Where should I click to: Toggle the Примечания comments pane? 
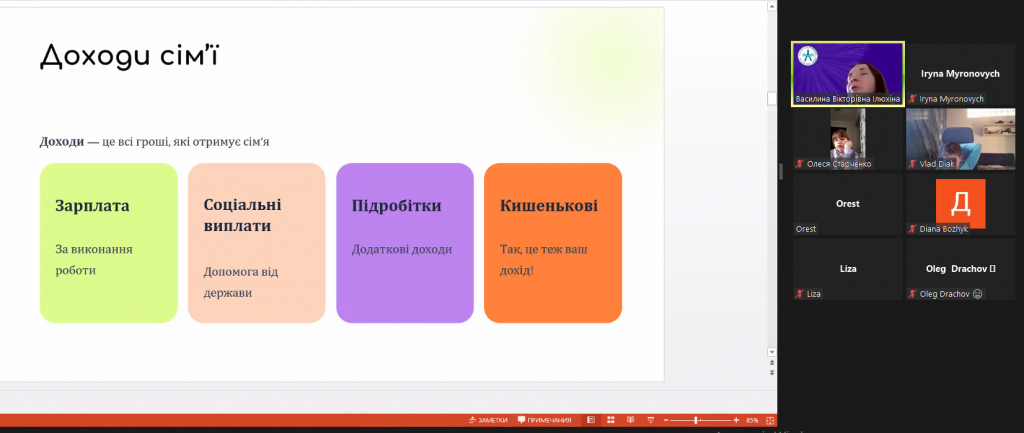tap(545, 420)
